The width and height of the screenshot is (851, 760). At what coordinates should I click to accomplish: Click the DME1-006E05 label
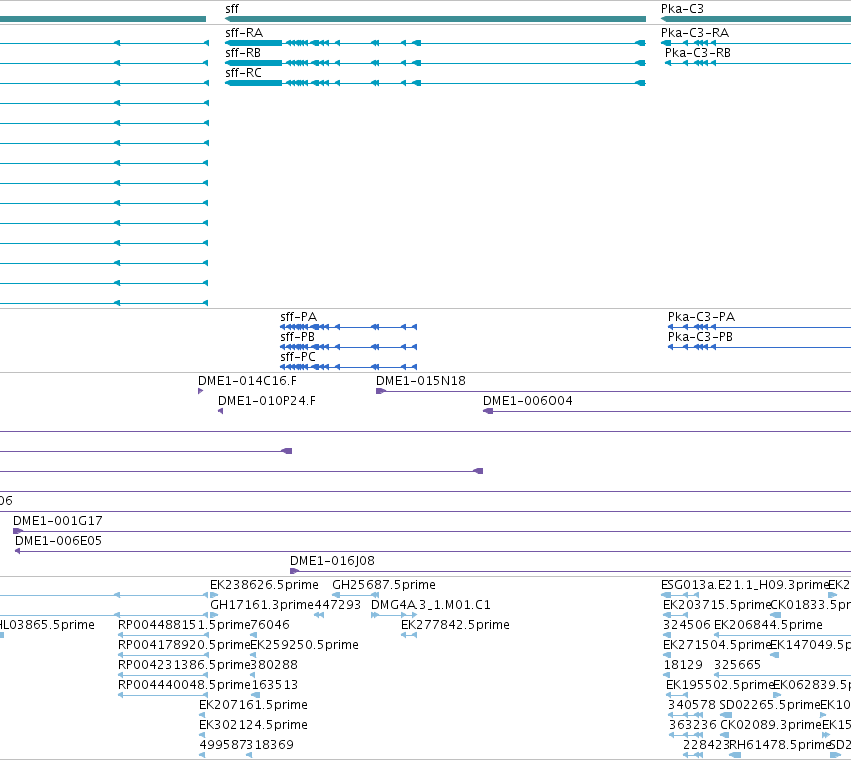(58, 541)
